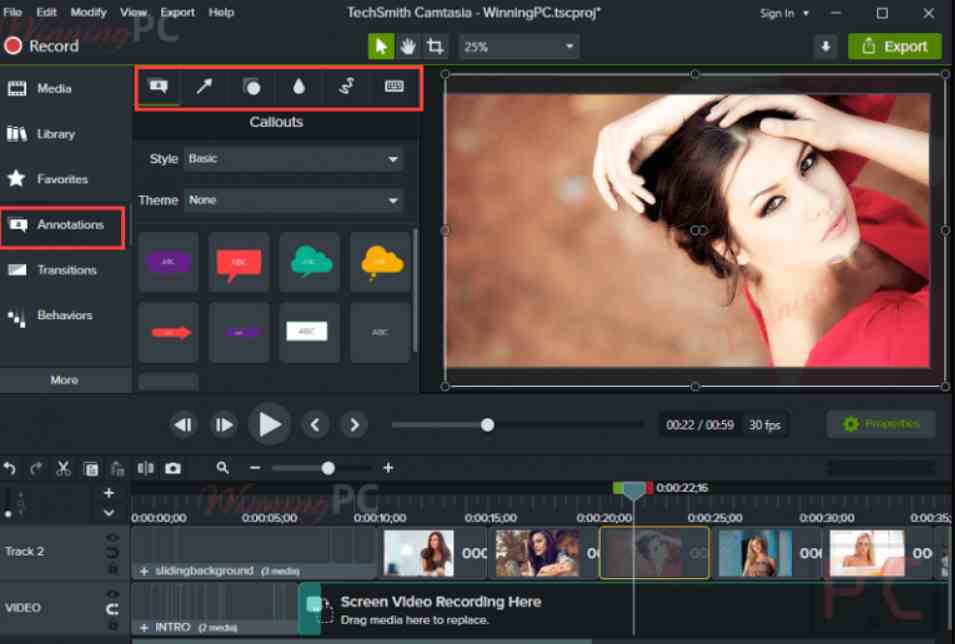Open the Shapes annotation tab
The image size is (955, 644).
[x=252, y=87]
